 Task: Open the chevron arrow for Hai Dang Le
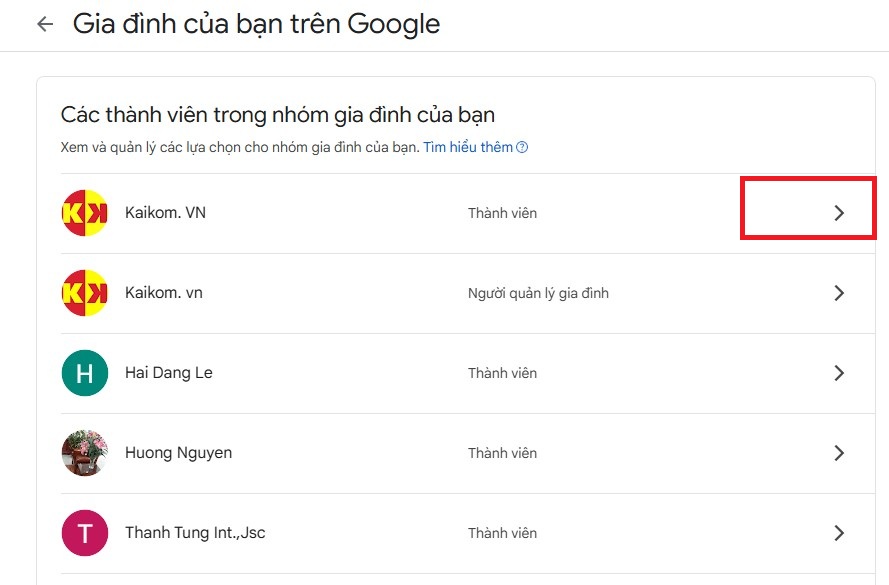(x=839, y=373)
